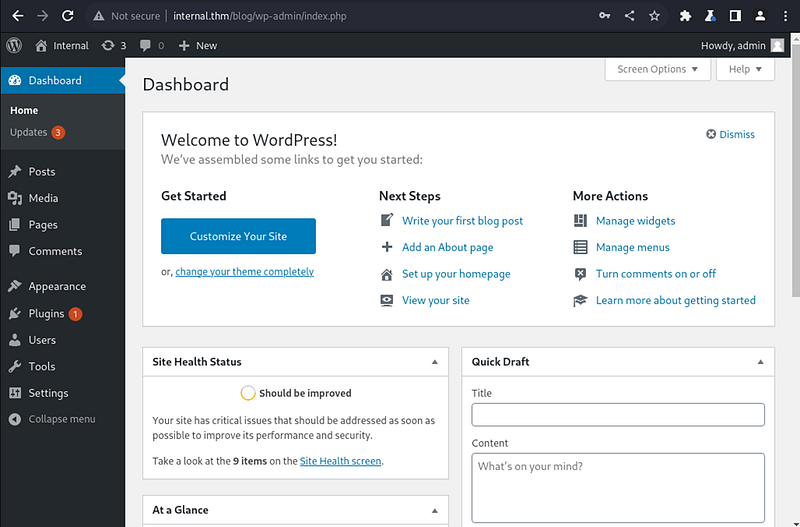Open the updates counter showing 3
This screenshot has width=800, height=527.
113,45
